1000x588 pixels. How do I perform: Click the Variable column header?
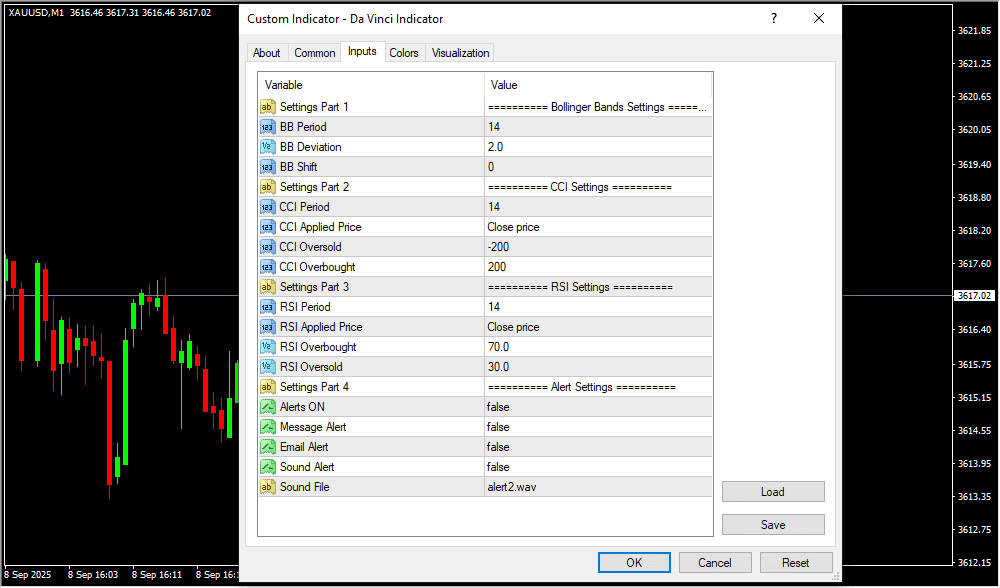(370, 85)
